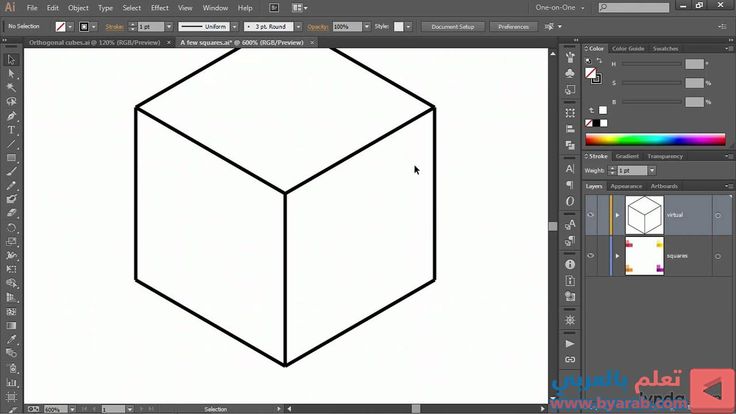This screenshot has width=736, height=414.
Task: Swap fill and stroke in Color panel
Action: point(599,61)
